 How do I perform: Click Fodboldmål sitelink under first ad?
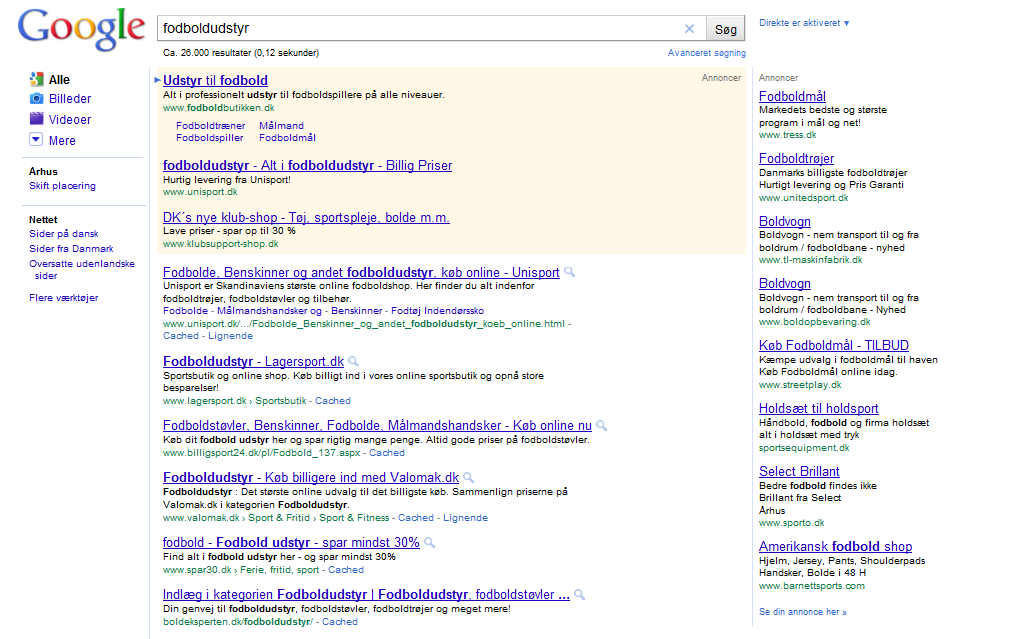point(287,138)
